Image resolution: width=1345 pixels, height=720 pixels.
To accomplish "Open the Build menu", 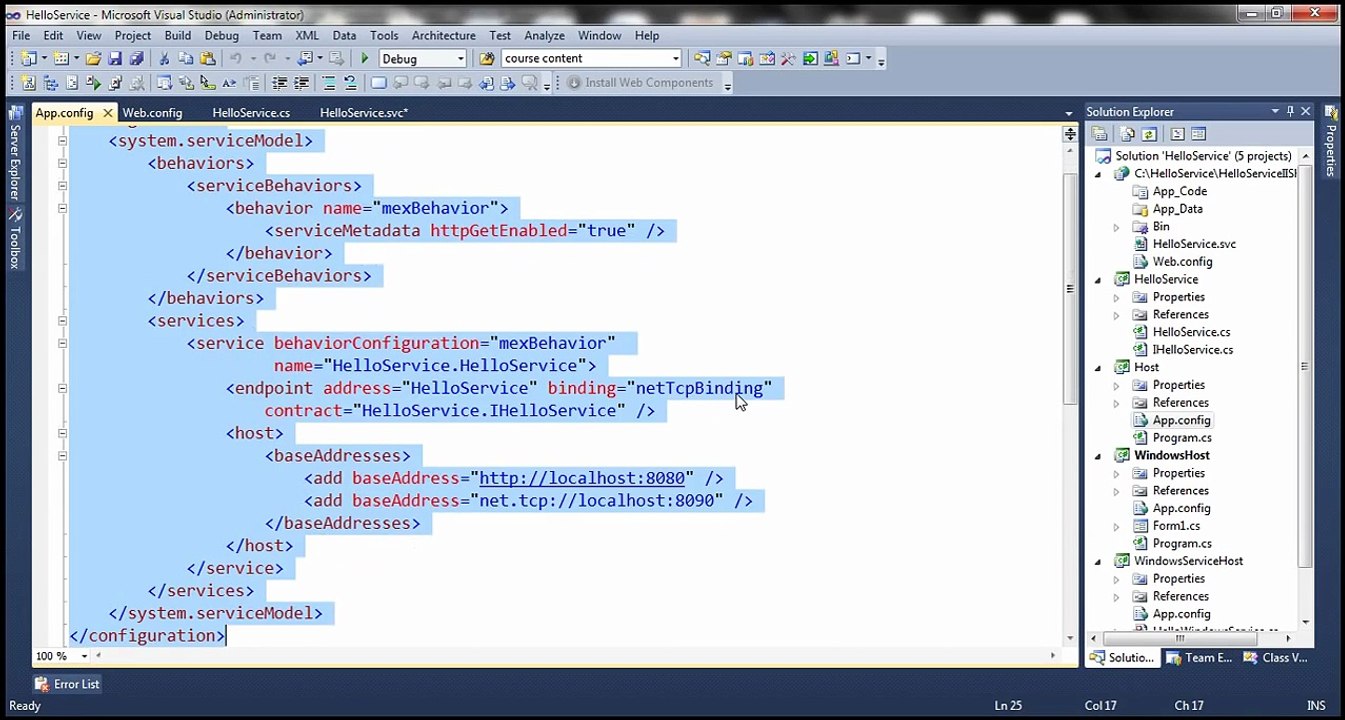I will coord(178,35).
